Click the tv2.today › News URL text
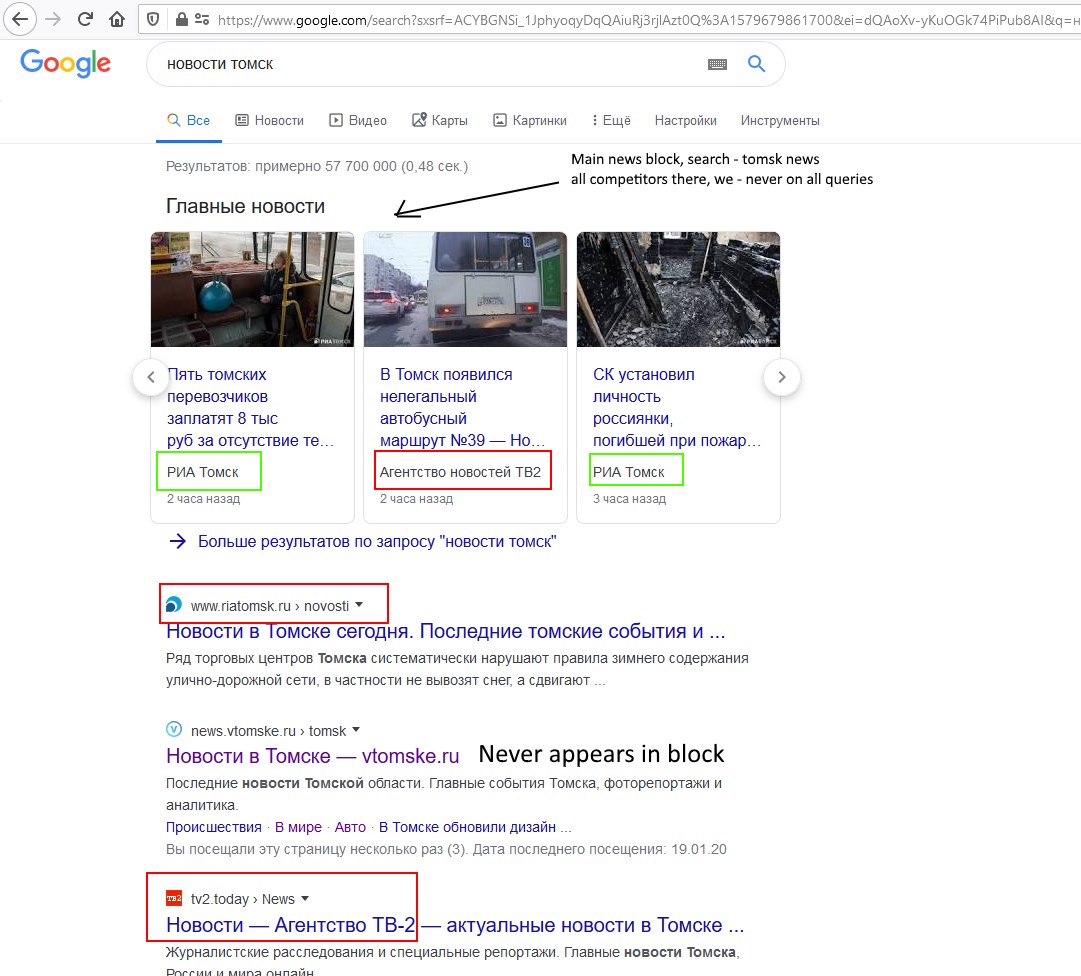1081x976 pixels. pos(243,899)
